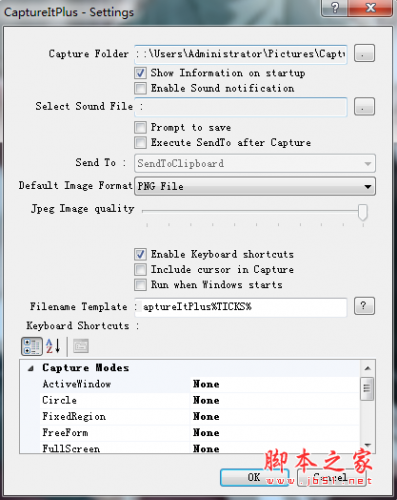Image resolution: width=397 pixels, height=500 pixels.
Task: Click the title bar help question mark
Action: coord(335,7)
